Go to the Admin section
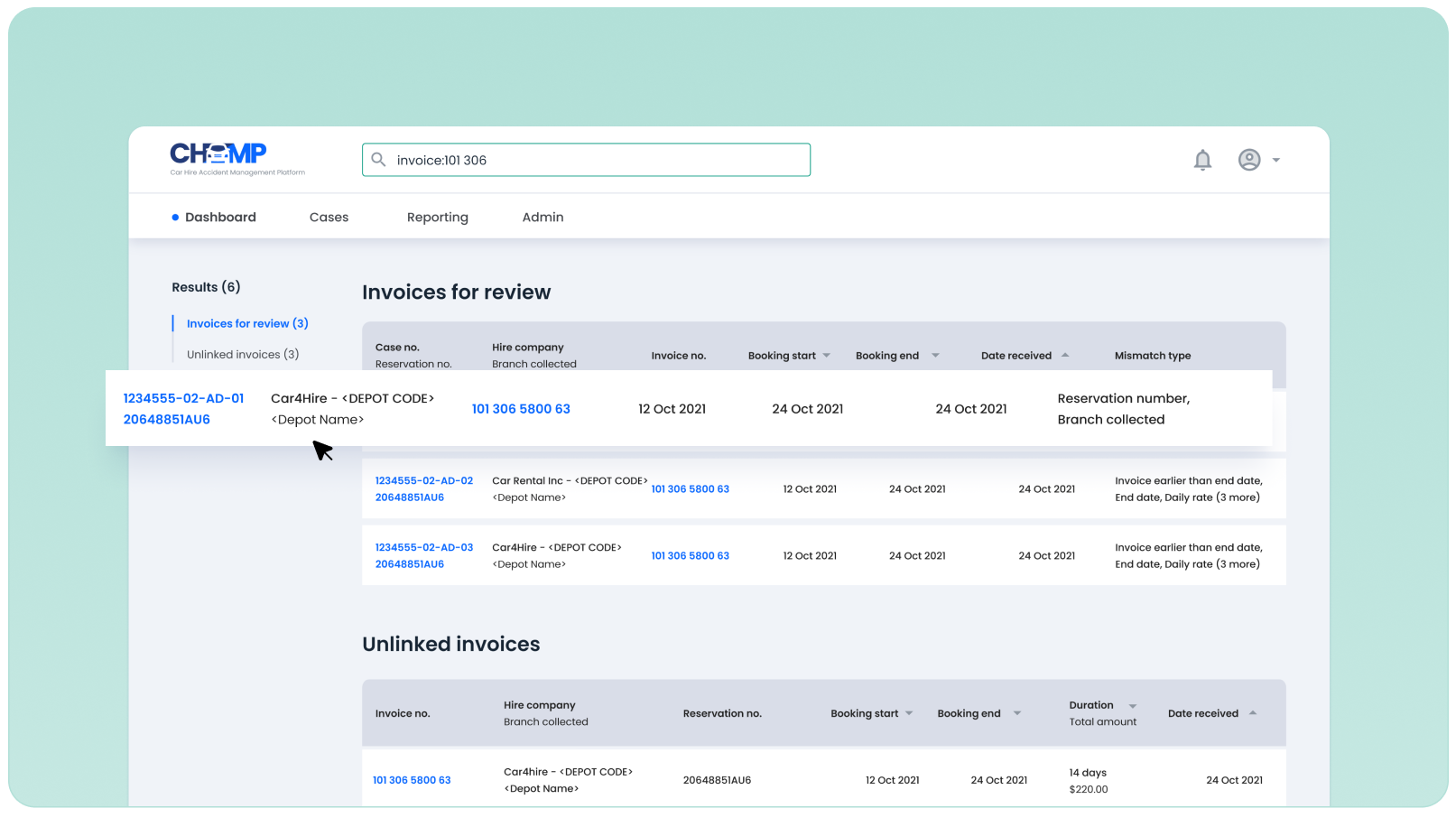Viewport: 1456px width, 827px height. (x=543, y=217)
